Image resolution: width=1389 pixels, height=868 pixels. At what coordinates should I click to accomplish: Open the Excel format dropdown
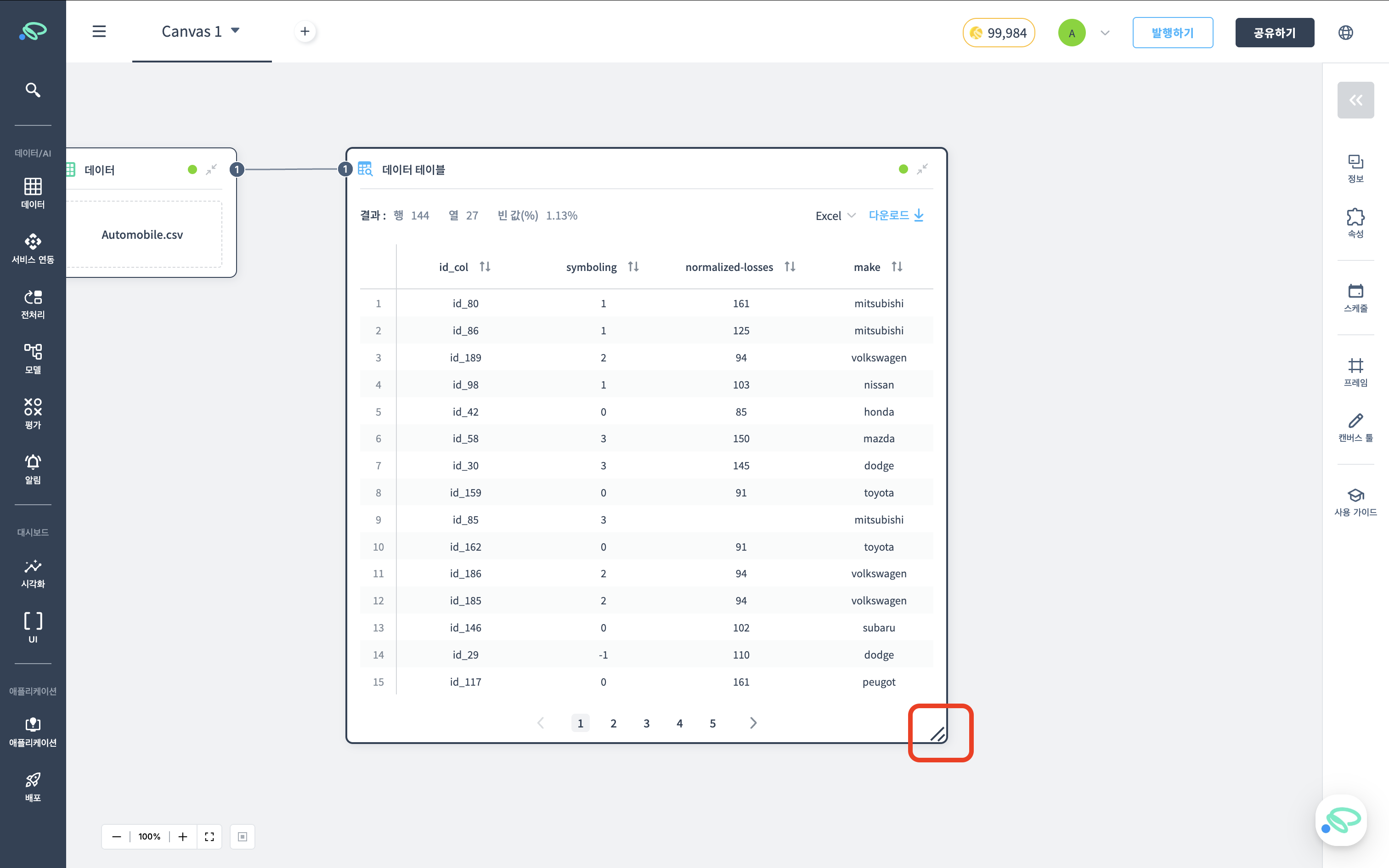coord(835,216)
